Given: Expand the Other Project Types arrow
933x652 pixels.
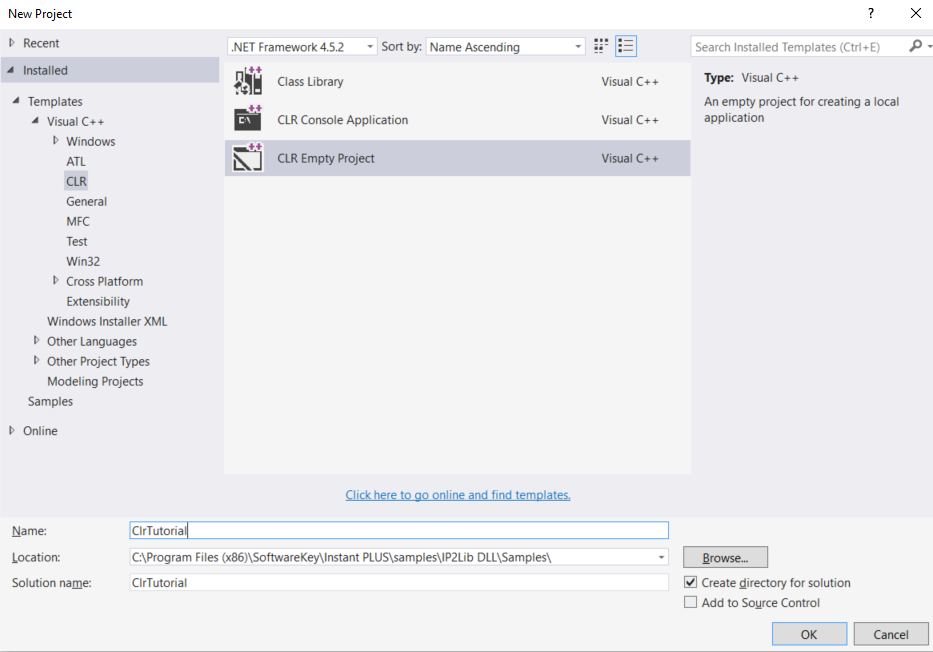Looking at the screenshot, I should 37,361.
